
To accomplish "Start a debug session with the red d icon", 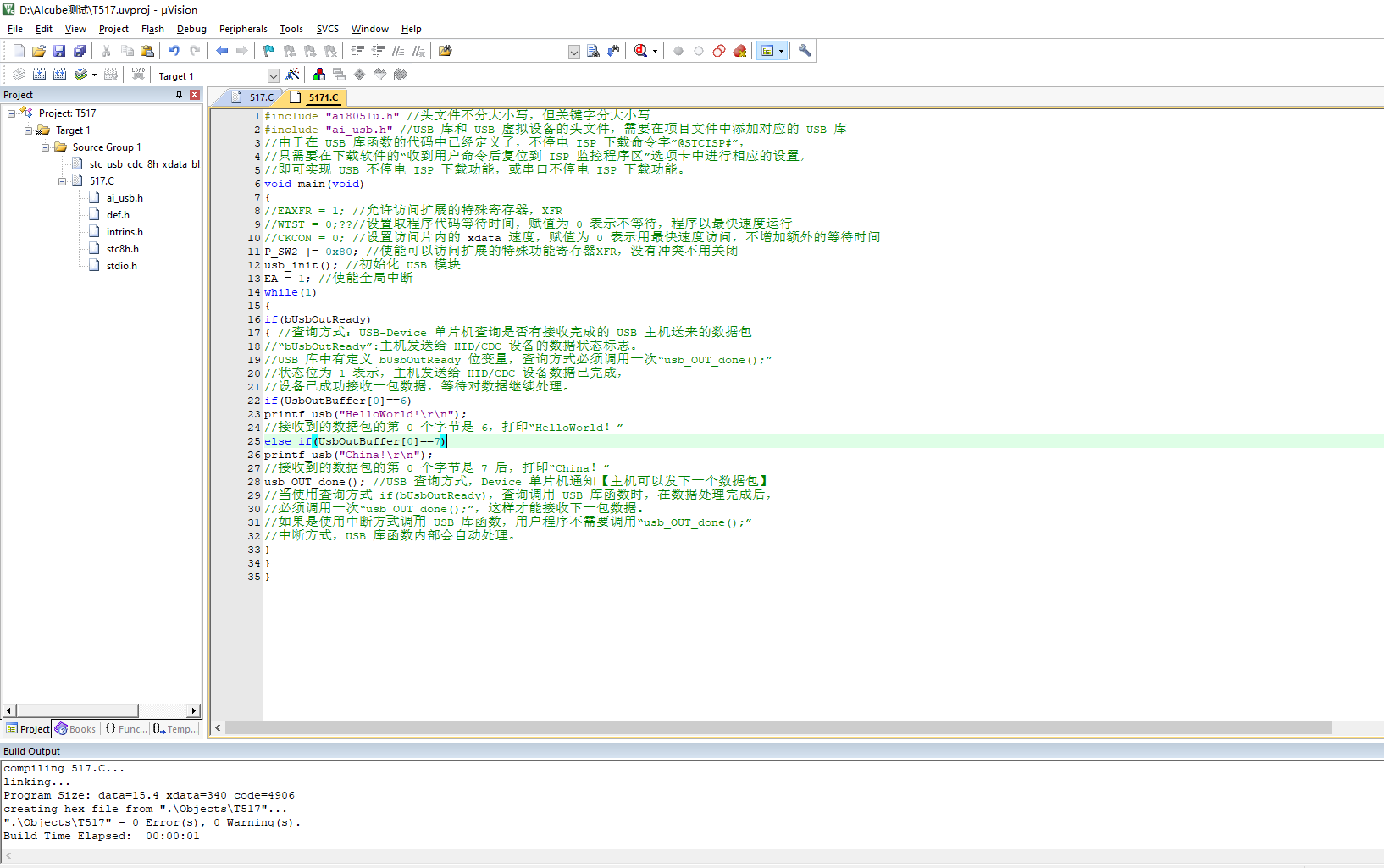I will 641,51.
